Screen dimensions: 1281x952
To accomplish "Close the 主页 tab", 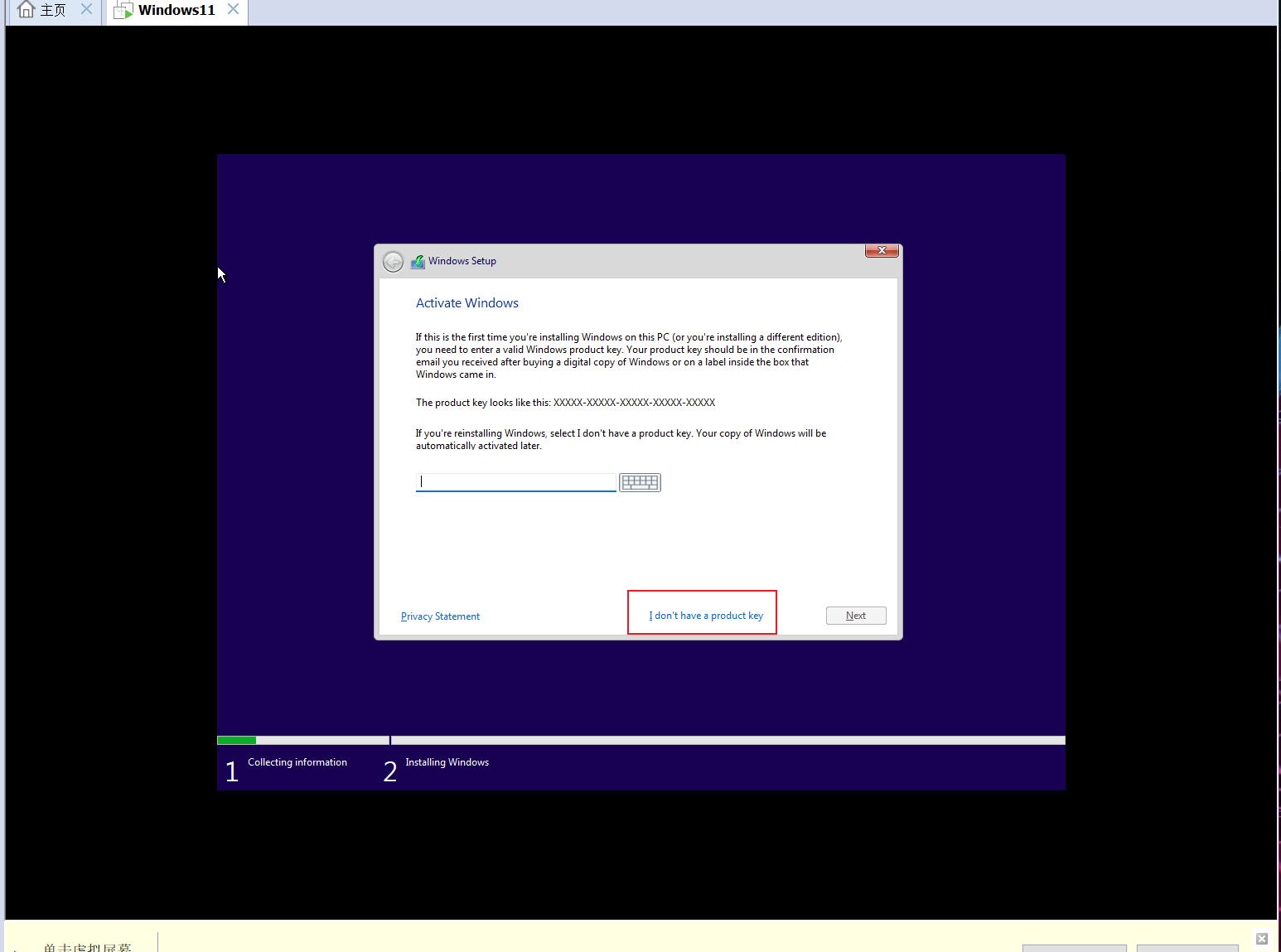I will click(86, 9).
